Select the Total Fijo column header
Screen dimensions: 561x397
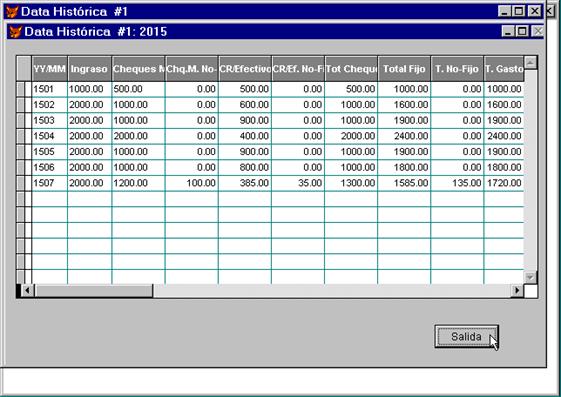[x=404, y=69]
